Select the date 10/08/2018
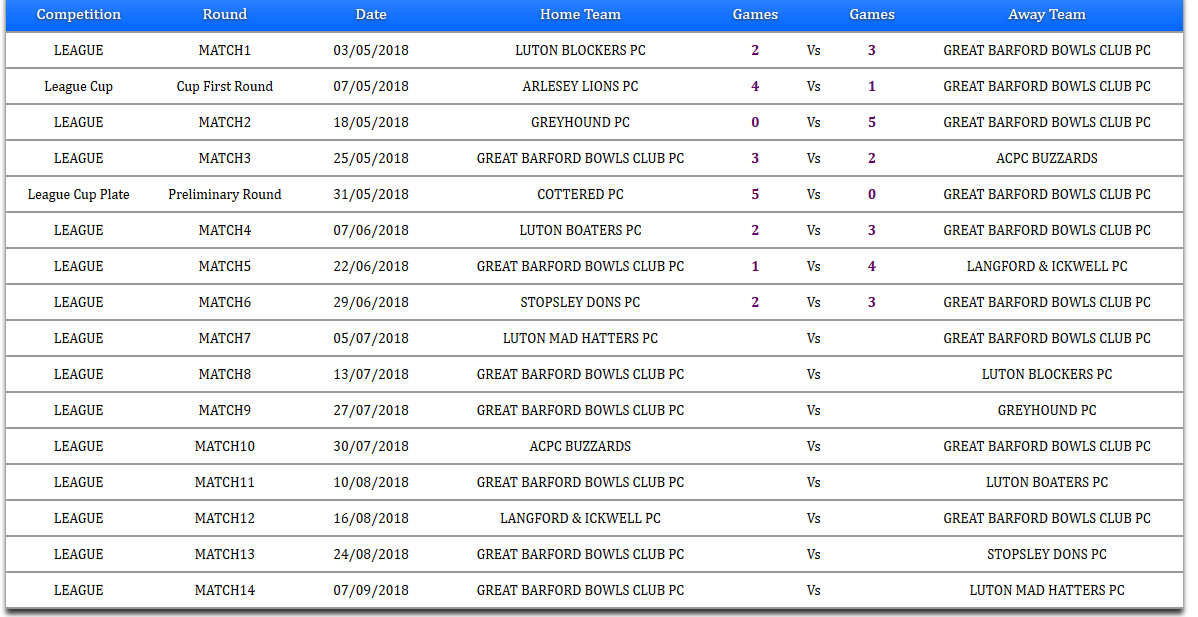The width and height of the screenshot is (1198, 617). coord(371,482)
